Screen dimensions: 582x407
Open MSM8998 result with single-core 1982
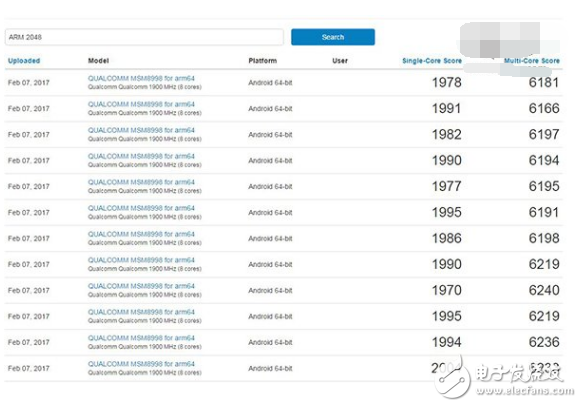(141, 130)
